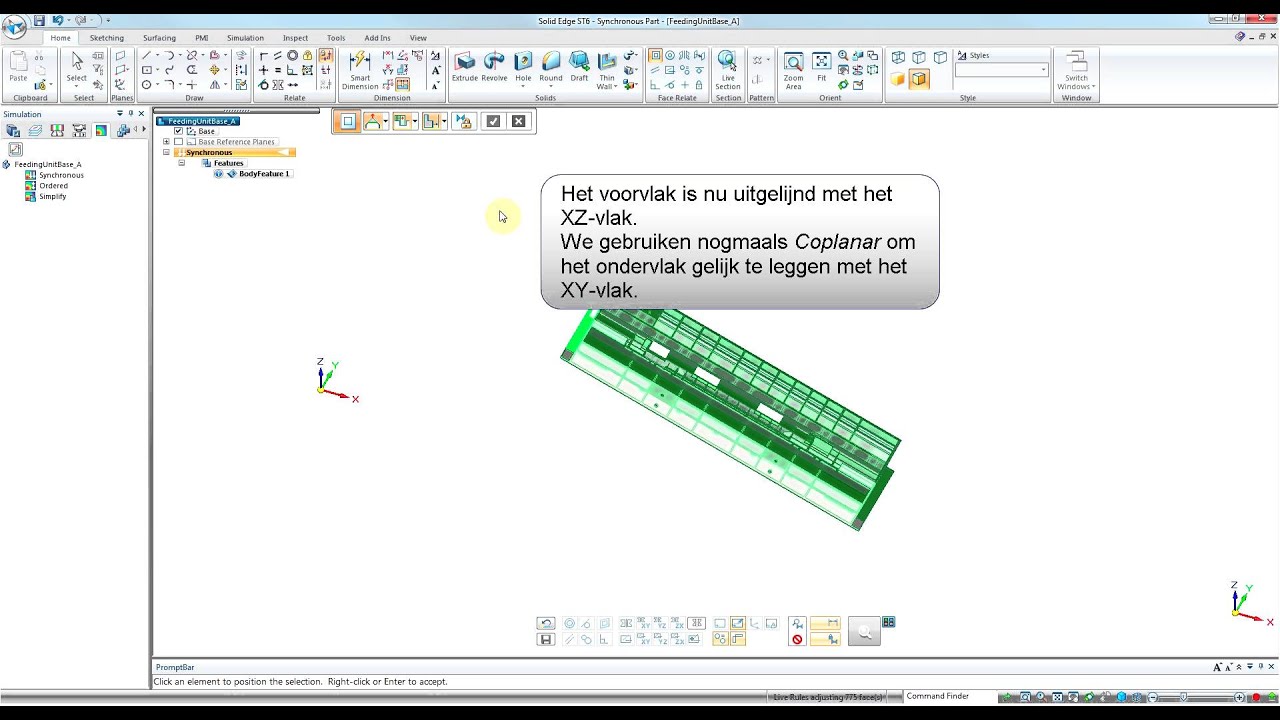Toggle the grid options icon in Live Rules
The width and height of the screenshot is (1280, 720).
coord(888,622)
